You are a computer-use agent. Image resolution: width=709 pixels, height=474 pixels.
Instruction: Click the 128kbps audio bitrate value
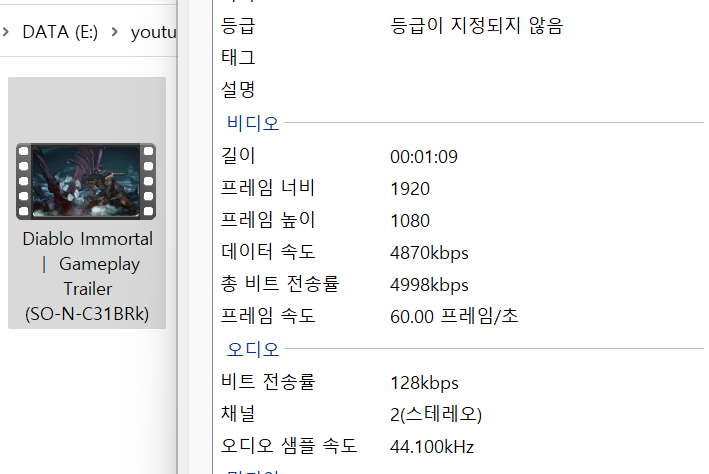[424, 384]
